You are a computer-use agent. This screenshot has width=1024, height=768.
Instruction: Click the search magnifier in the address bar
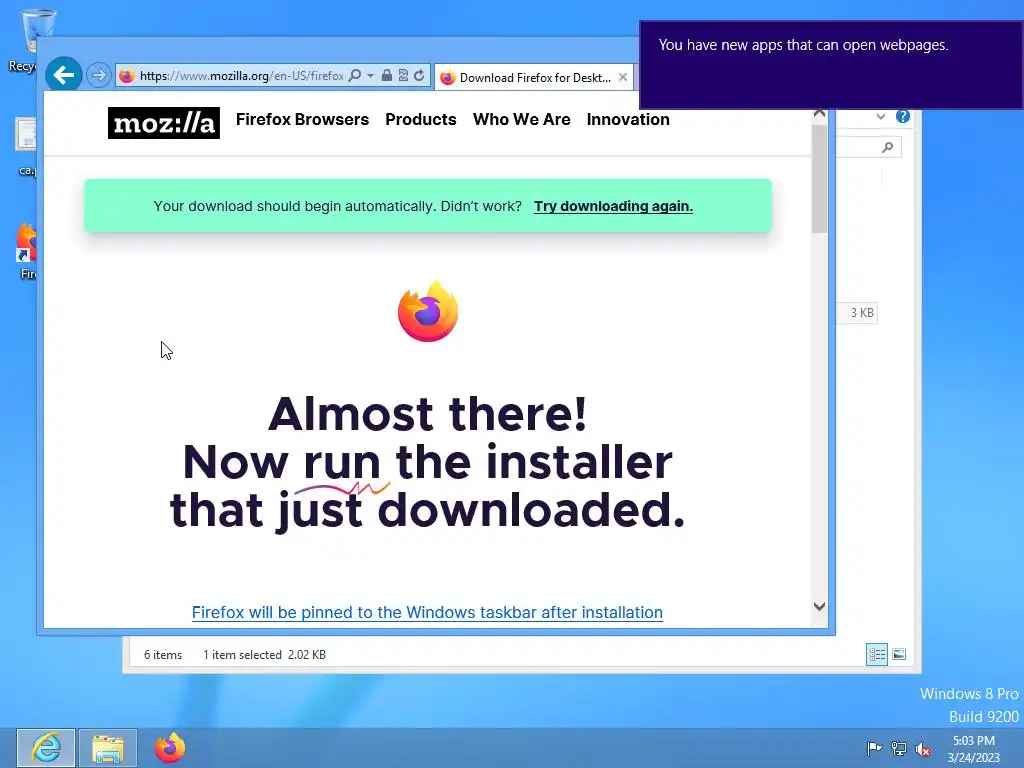[355, 75]
